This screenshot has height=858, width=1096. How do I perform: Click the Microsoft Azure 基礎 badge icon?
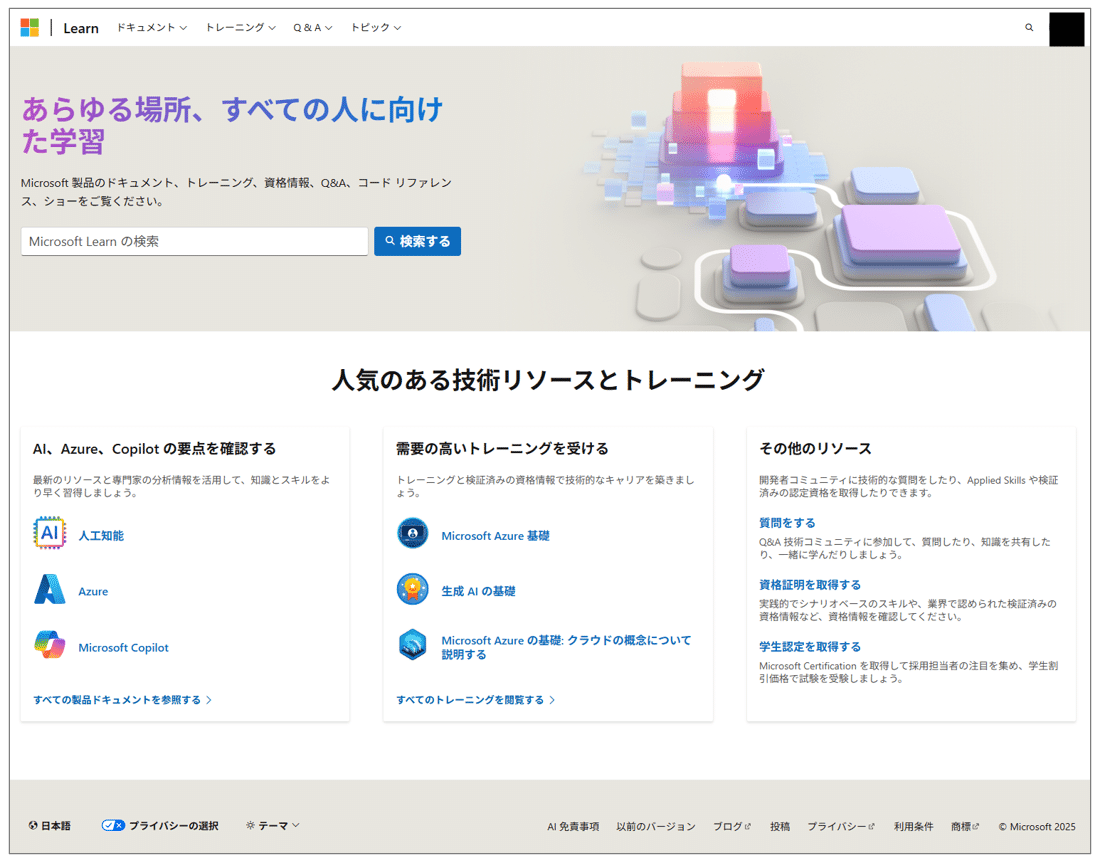(413, 535)
